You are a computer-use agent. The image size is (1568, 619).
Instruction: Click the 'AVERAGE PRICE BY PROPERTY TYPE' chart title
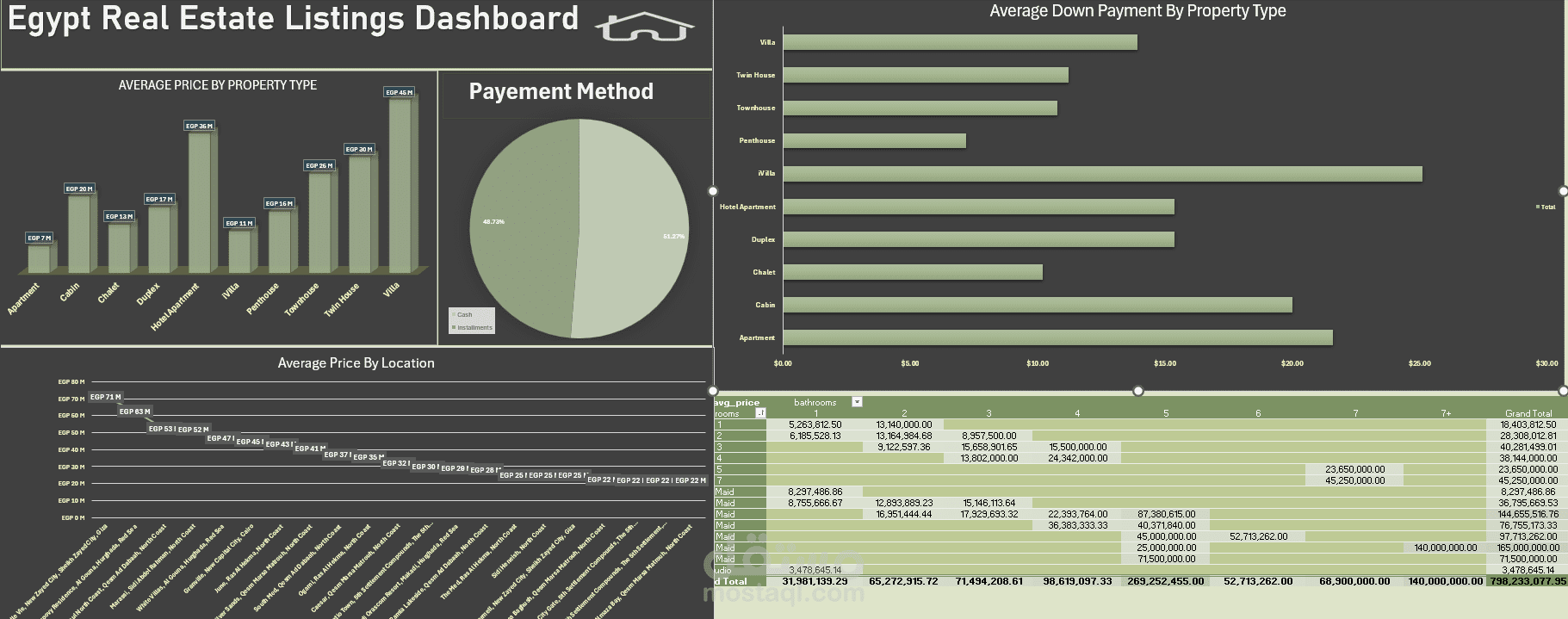coord(218,85)
